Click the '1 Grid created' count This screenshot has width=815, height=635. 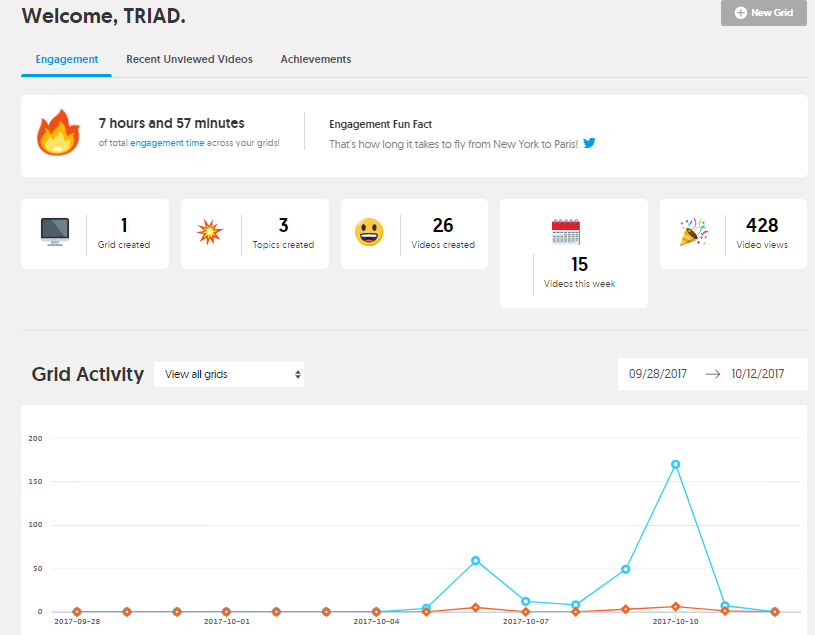(x=124, y=225)
